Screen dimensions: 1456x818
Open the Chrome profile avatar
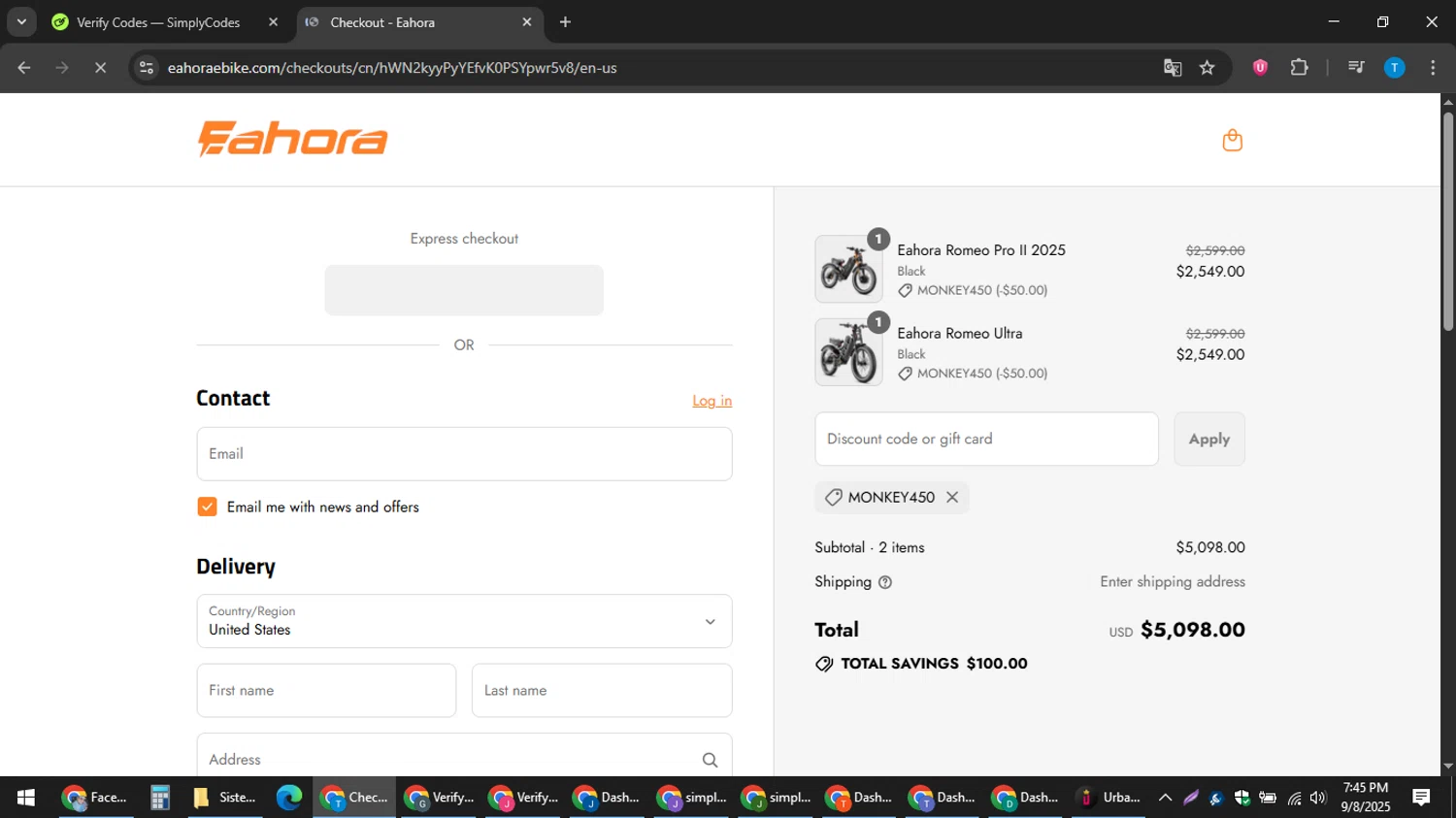coord(1394,68)
